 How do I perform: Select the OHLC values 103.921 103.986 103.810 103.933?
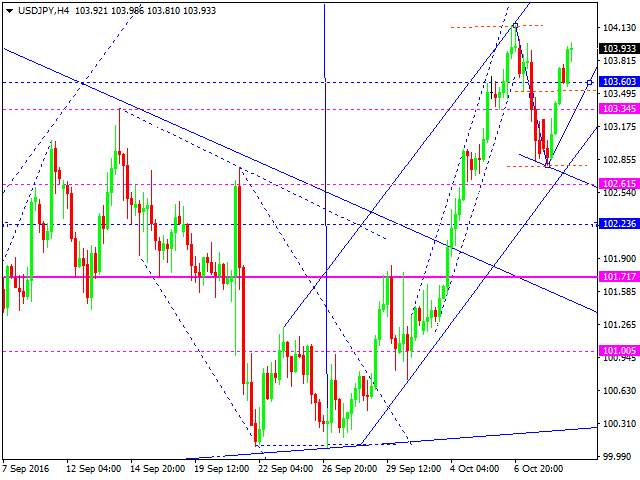tap(145, 11)
